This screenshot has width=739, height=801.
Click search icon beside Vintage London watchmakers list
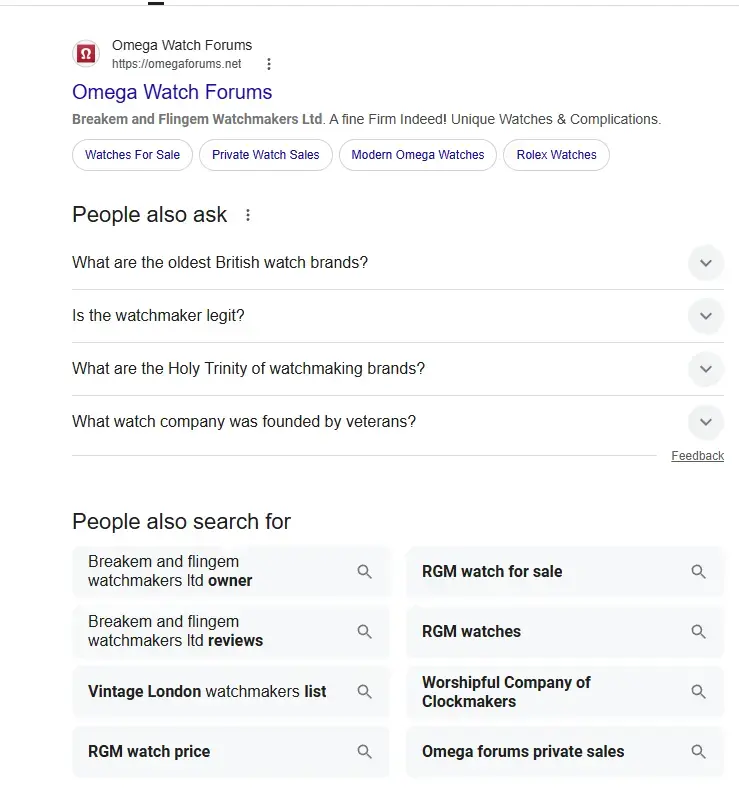coord(365,692)
